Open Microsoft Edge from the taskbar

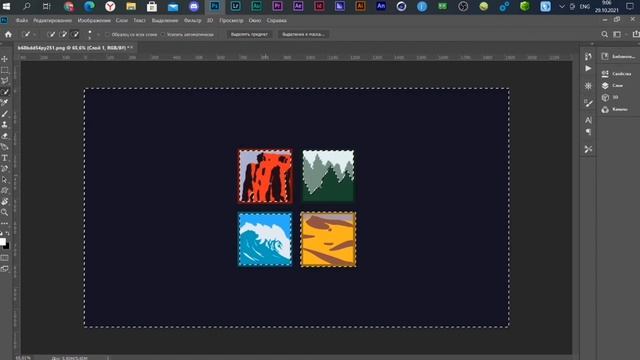89,7
